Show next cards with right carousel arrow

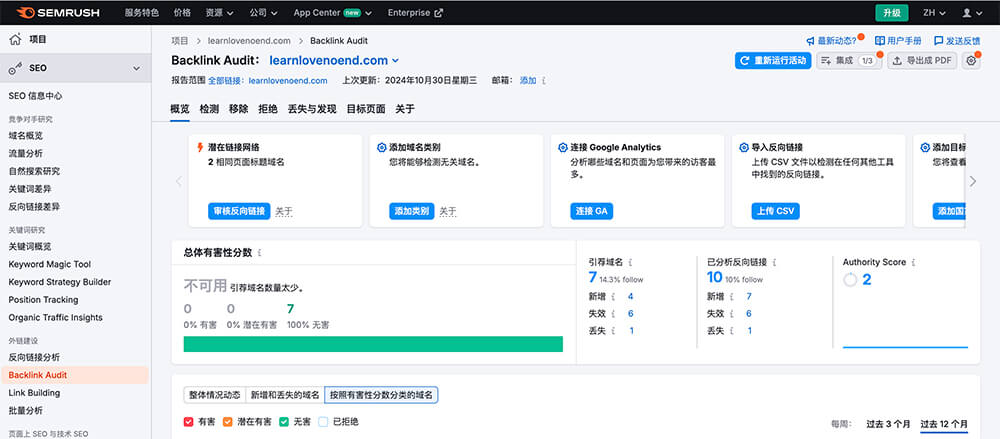point(973,181)
